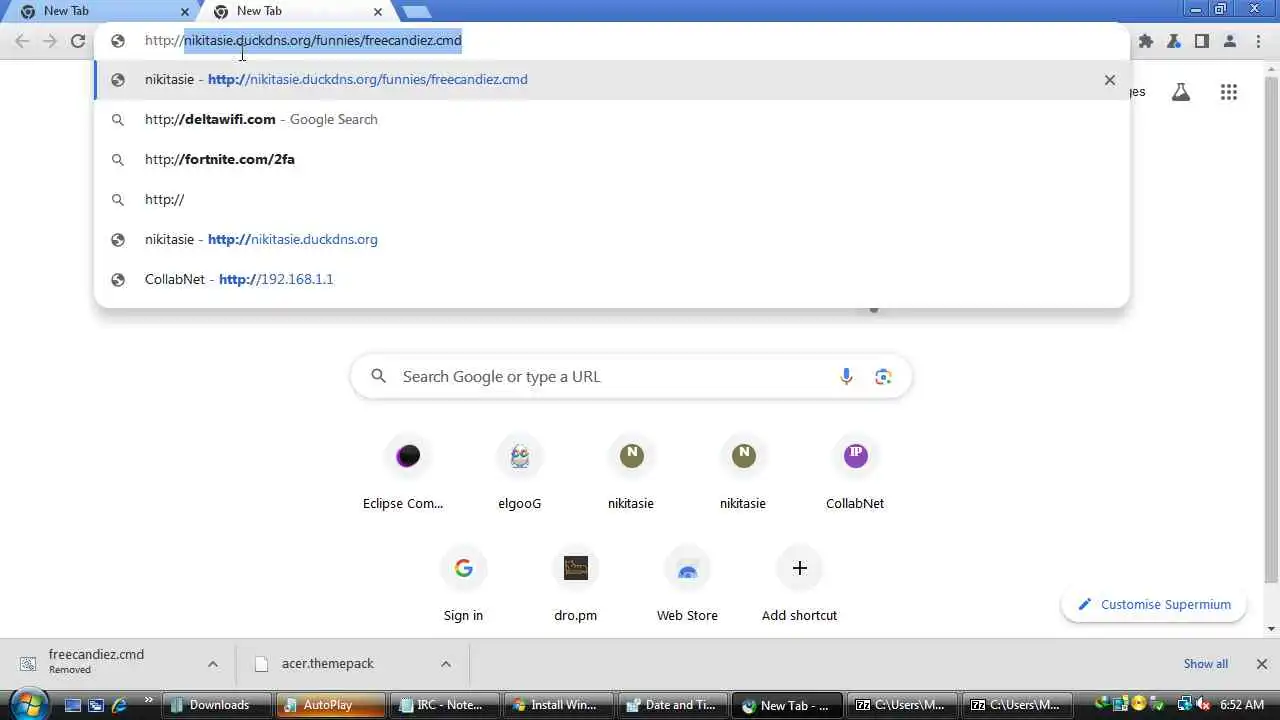
Task: Open the dro.pm shortcut
Action: coord(575,585)
